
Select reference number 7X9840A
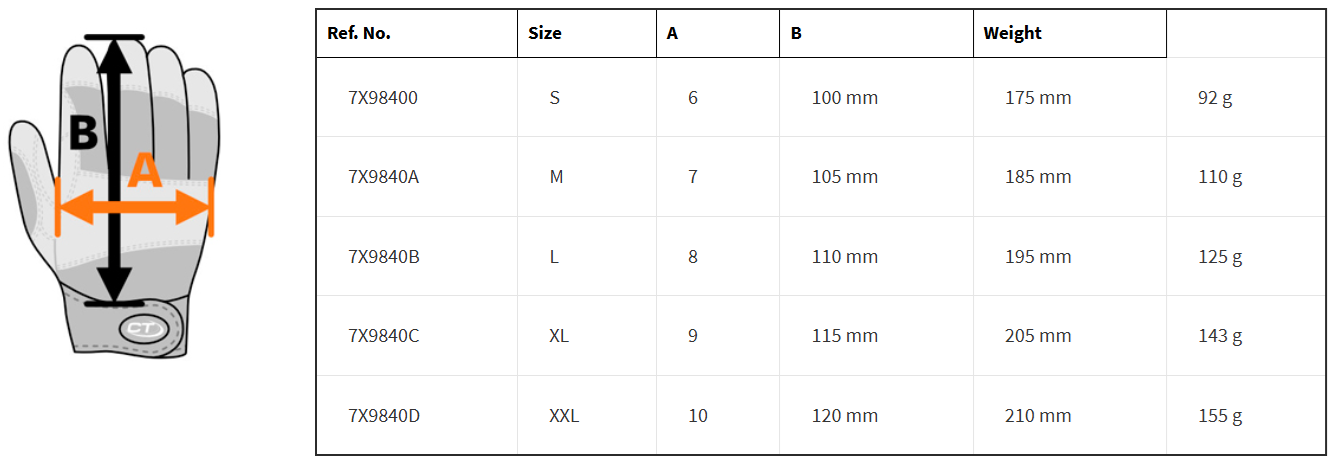tap(383, 177)
